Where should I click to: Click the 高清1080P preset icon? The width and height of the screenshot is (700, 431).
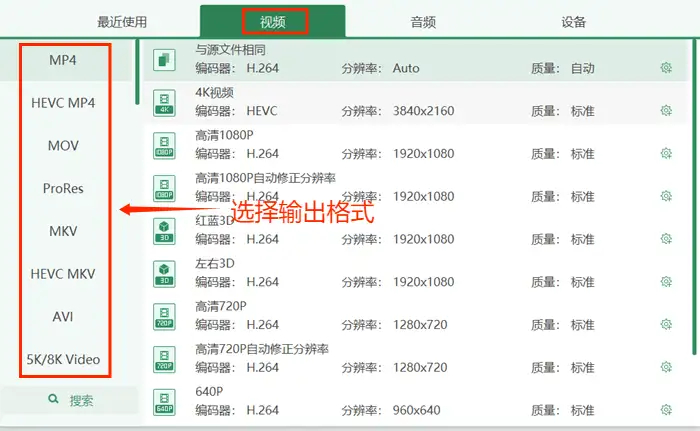(164, 146)
